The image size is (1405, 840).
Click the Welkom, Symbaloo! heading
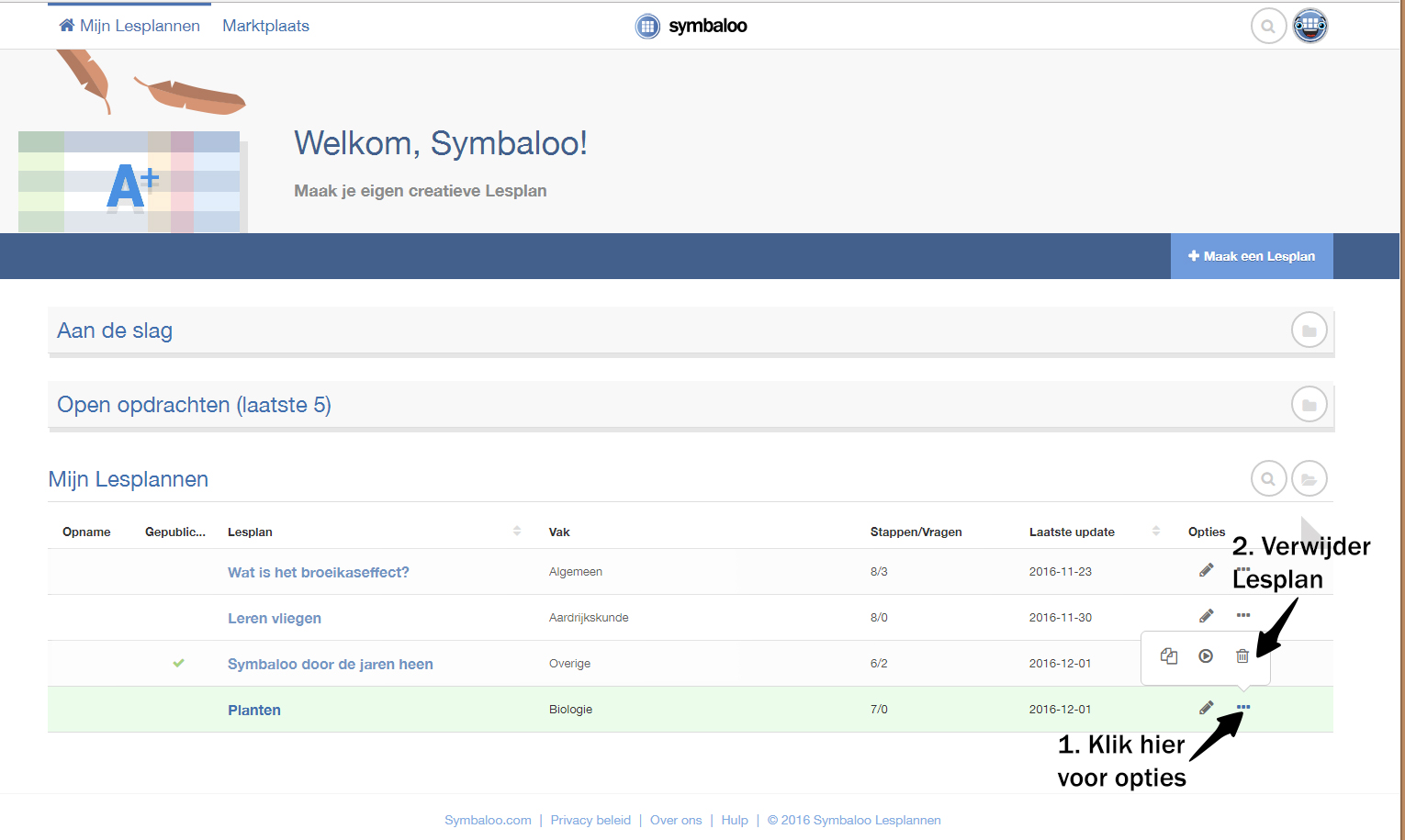441,143
